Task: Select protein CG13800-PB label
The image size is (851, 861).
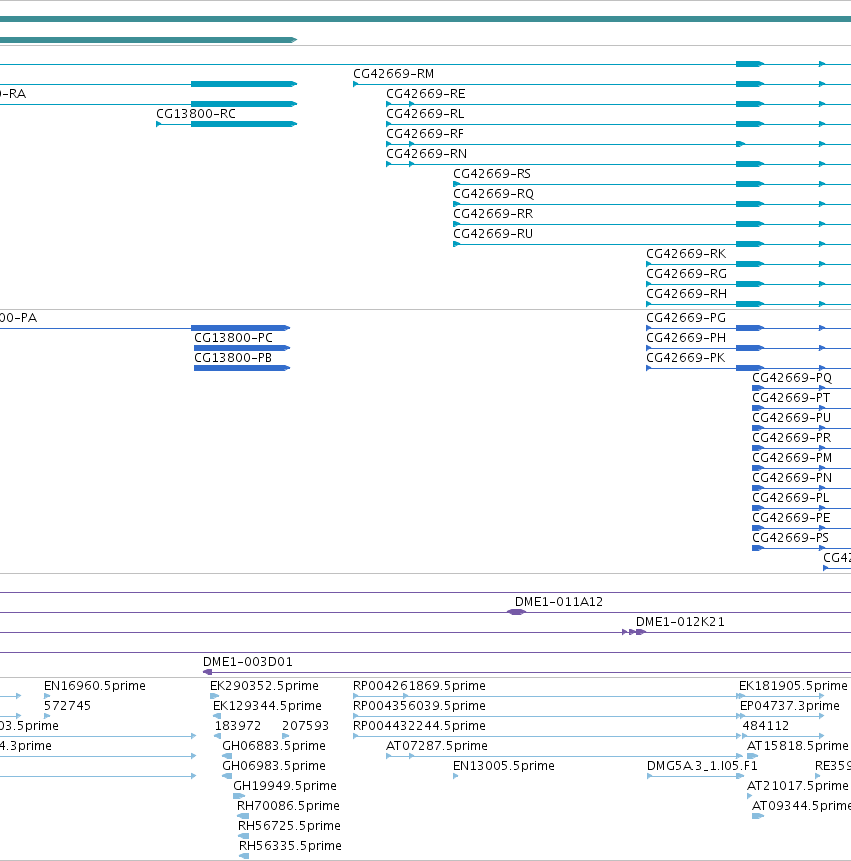Action: click(x=233, y=357)
